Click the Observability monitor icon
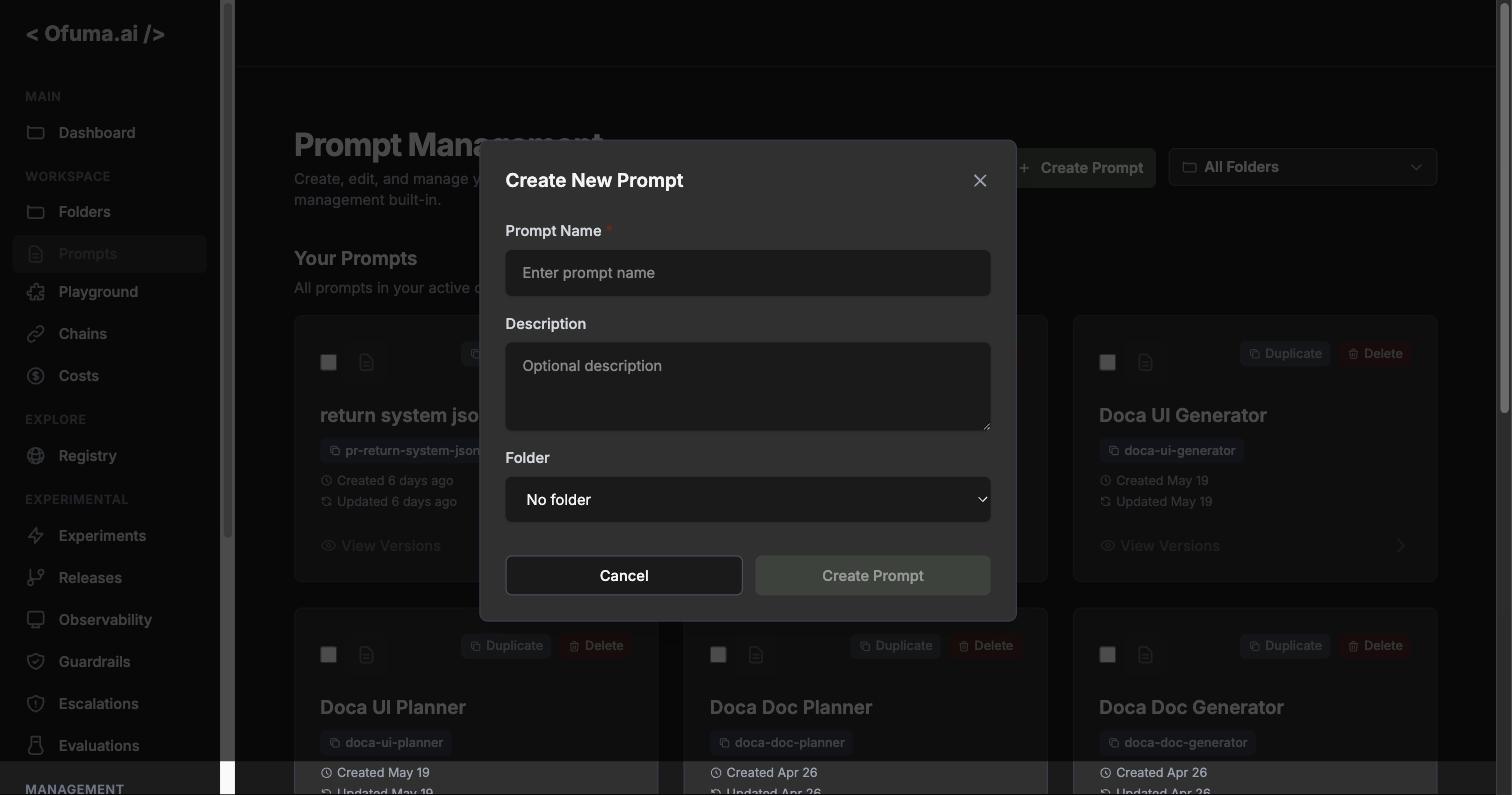 (36, 620)
